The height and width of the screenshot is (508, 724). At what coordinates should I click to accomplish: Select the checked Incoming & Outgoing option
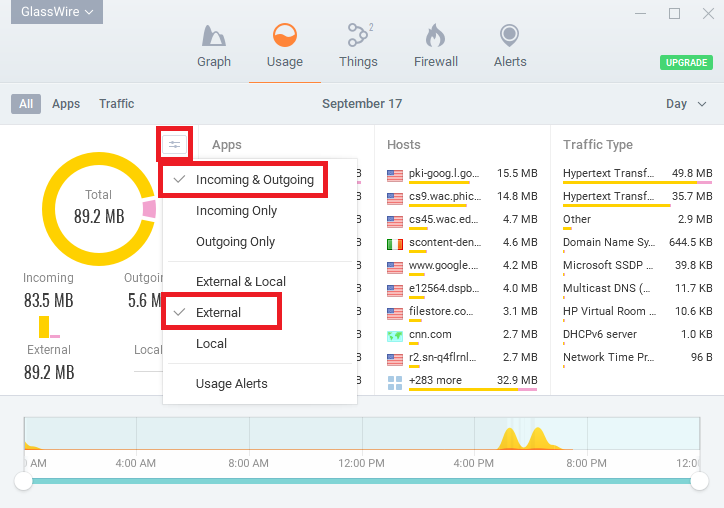click(254, 180)
